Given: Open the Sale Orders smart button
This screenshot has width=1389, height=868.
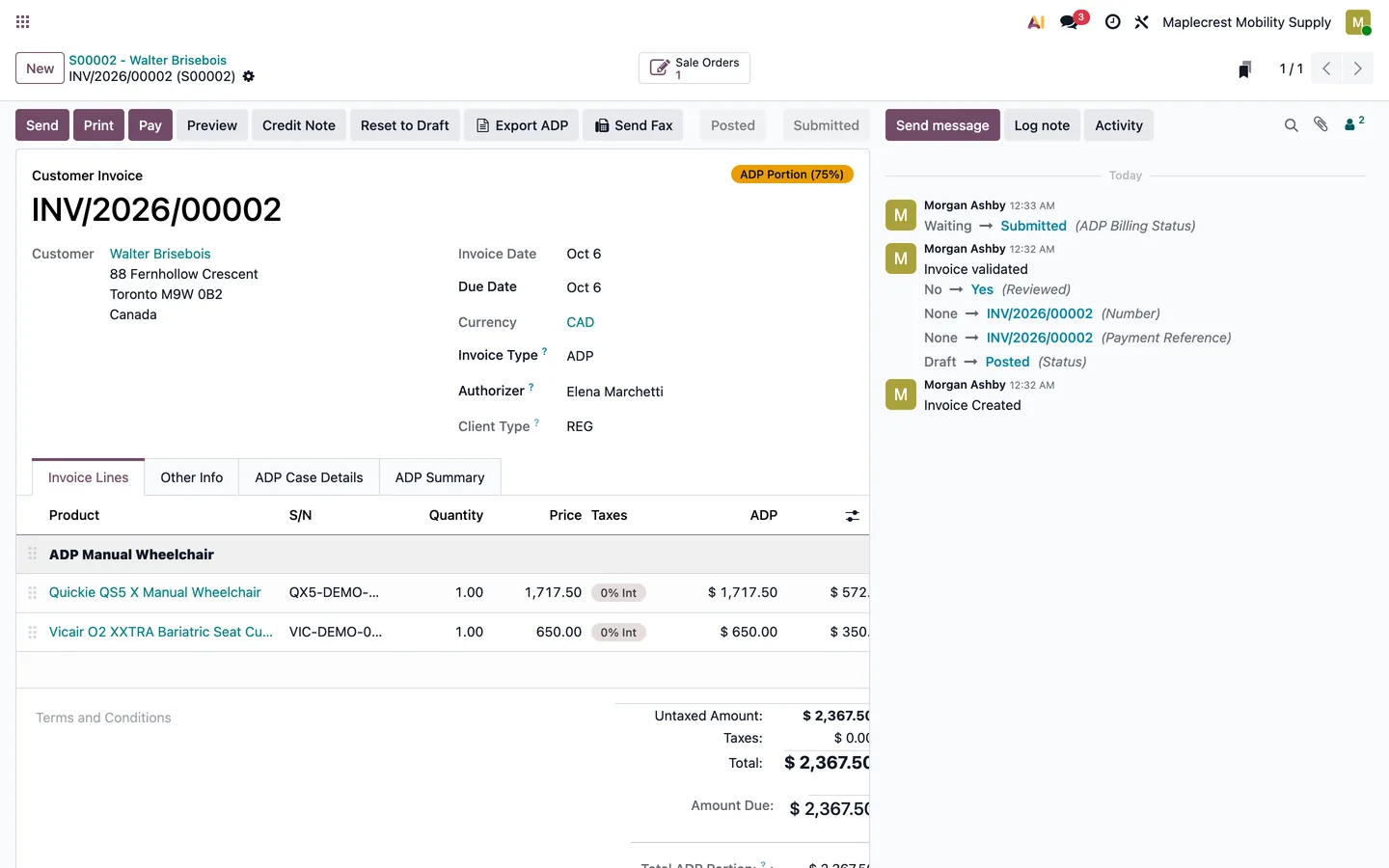Looking at the screenshot, I should coord(694,68).
